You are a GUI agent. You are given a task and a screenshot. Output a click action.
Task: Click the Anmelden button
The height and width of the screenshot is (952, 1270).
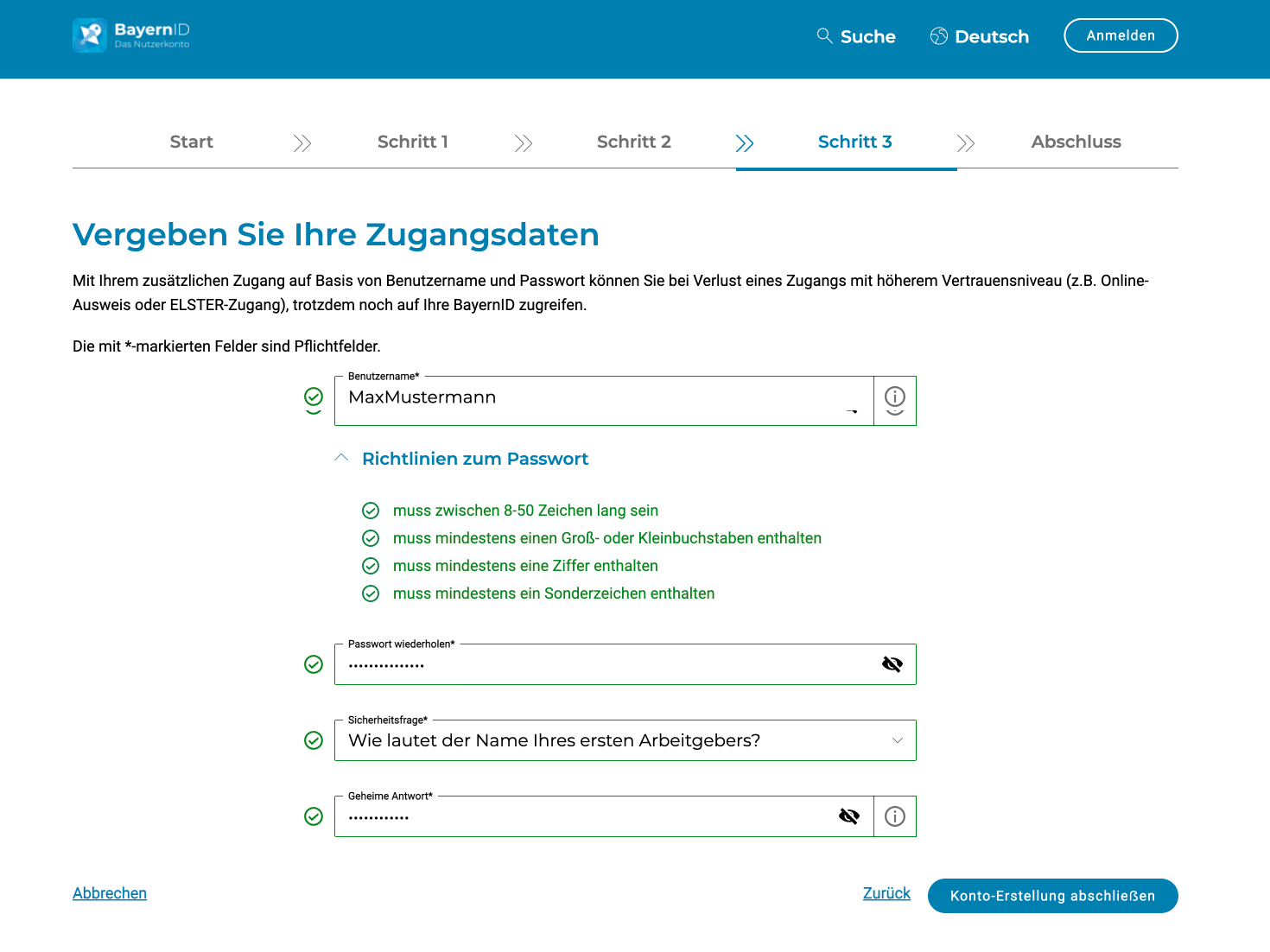(1121, 35)
